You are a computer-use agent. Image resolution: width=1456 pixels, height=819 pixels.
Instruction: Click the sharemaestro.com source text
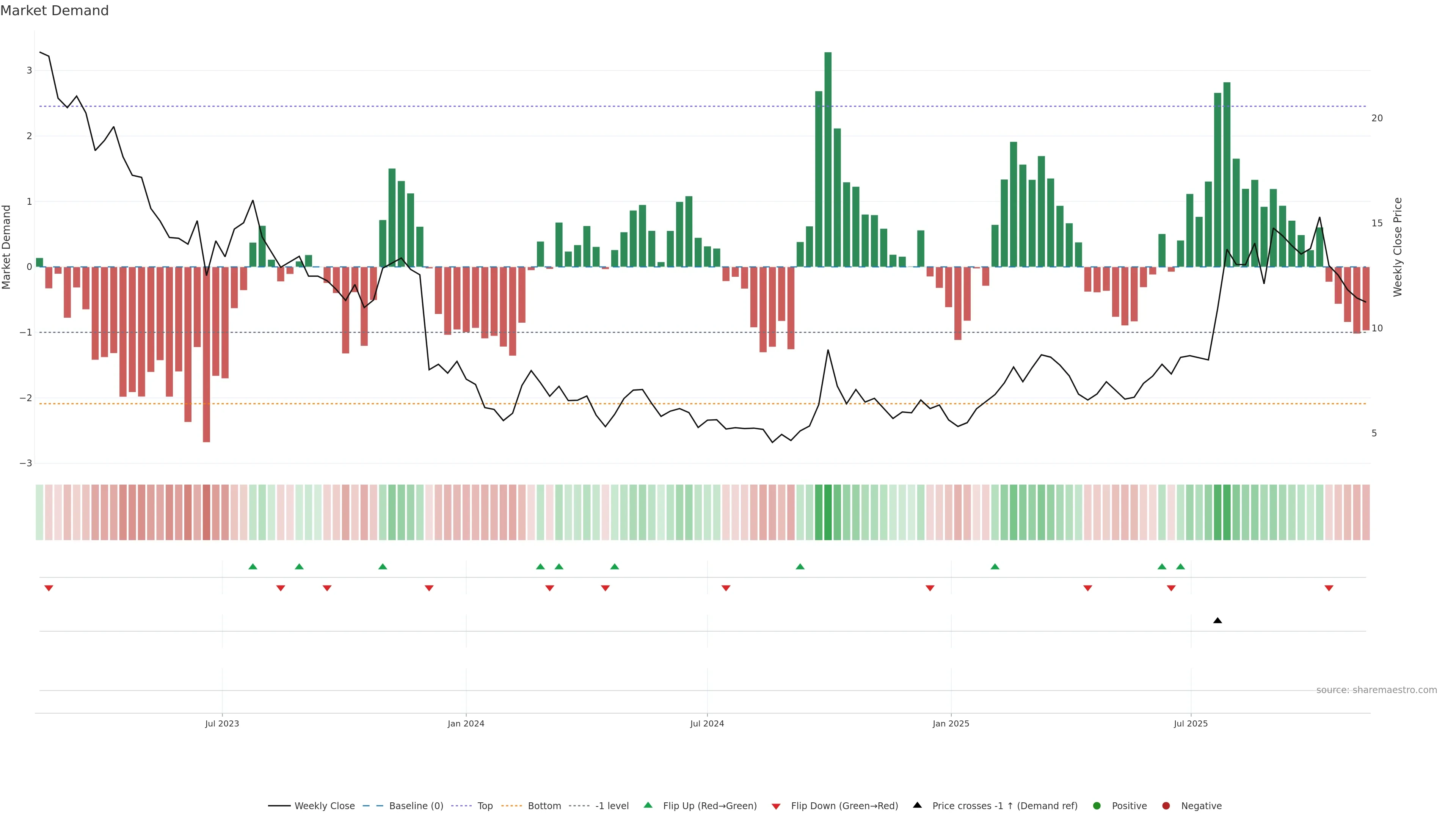(1376, 690)
